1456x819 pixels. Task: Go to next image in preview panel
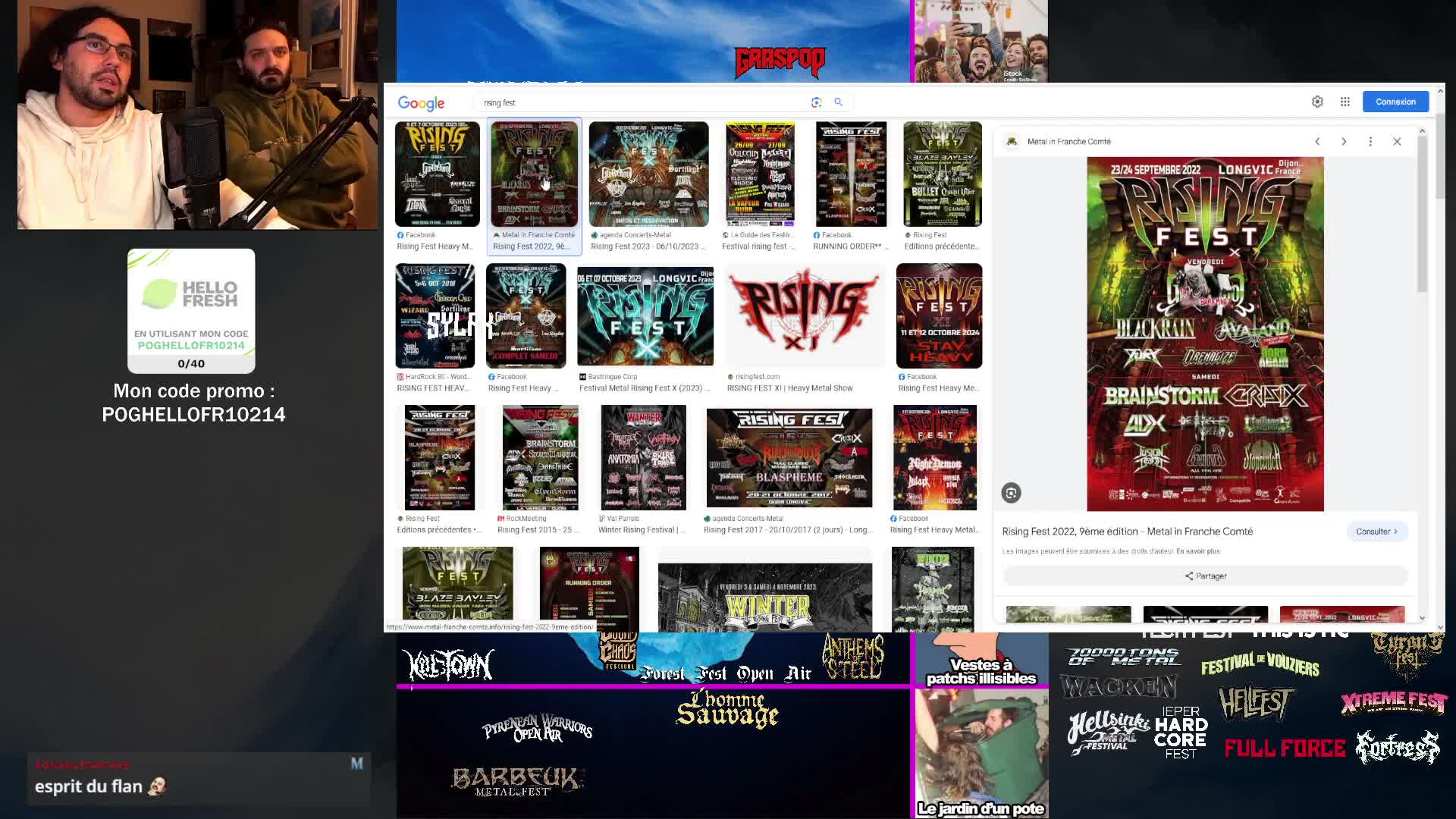1344,142
